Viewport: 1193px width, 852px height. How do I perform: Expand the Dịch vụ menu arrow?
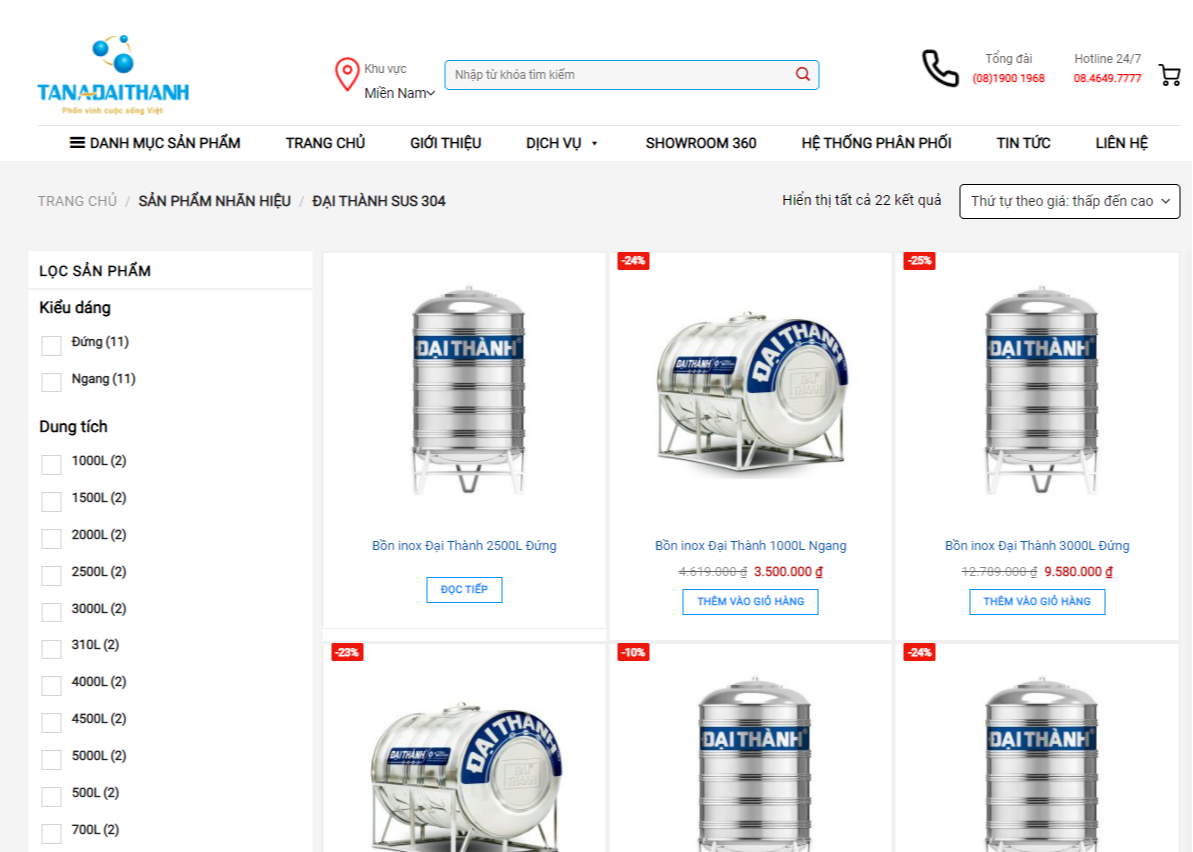tap(594, 143)
